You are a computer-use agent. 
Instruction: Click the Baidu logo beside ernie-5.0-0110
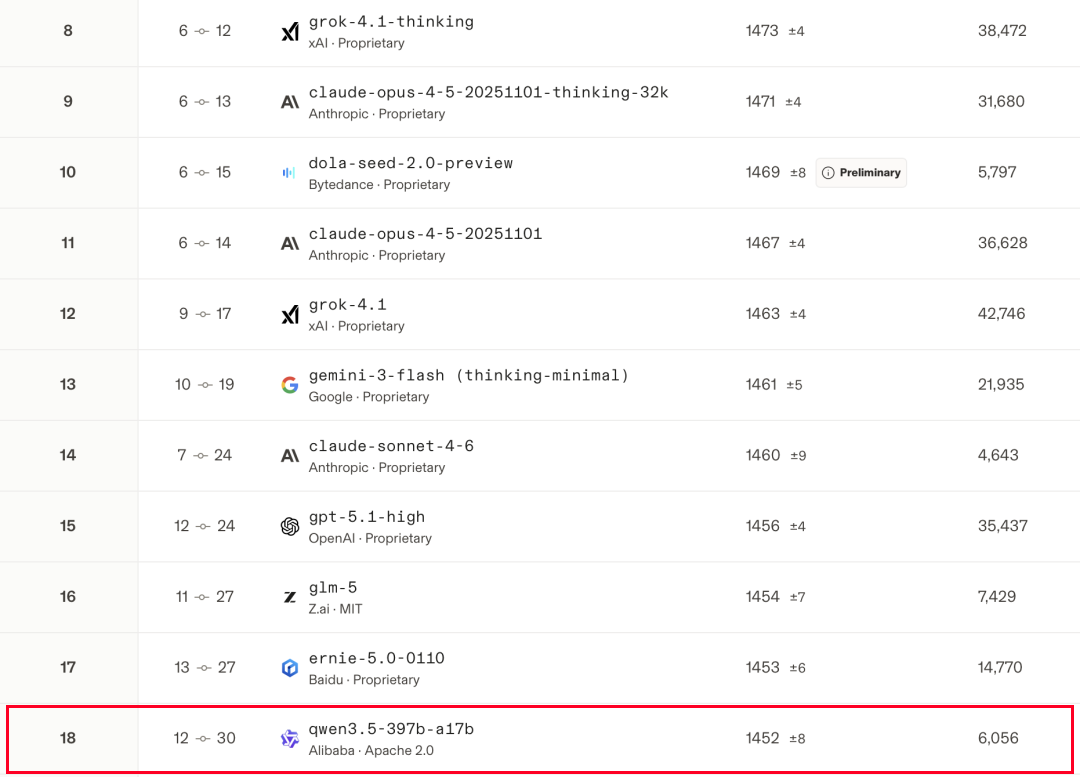click(290, 668)
